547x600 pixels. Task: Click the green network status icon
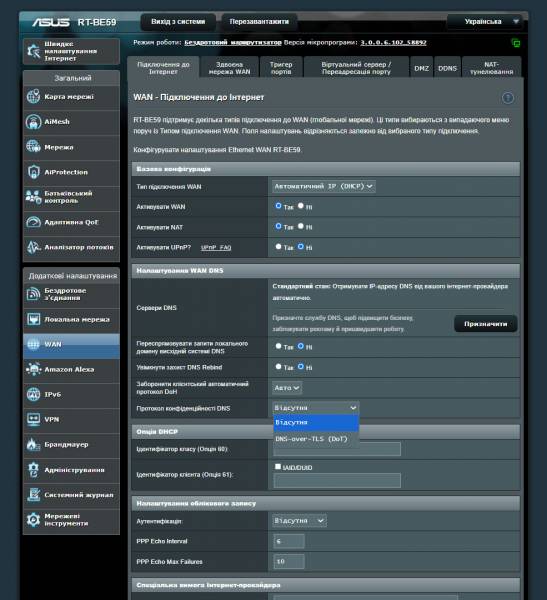tap(516, 43)
